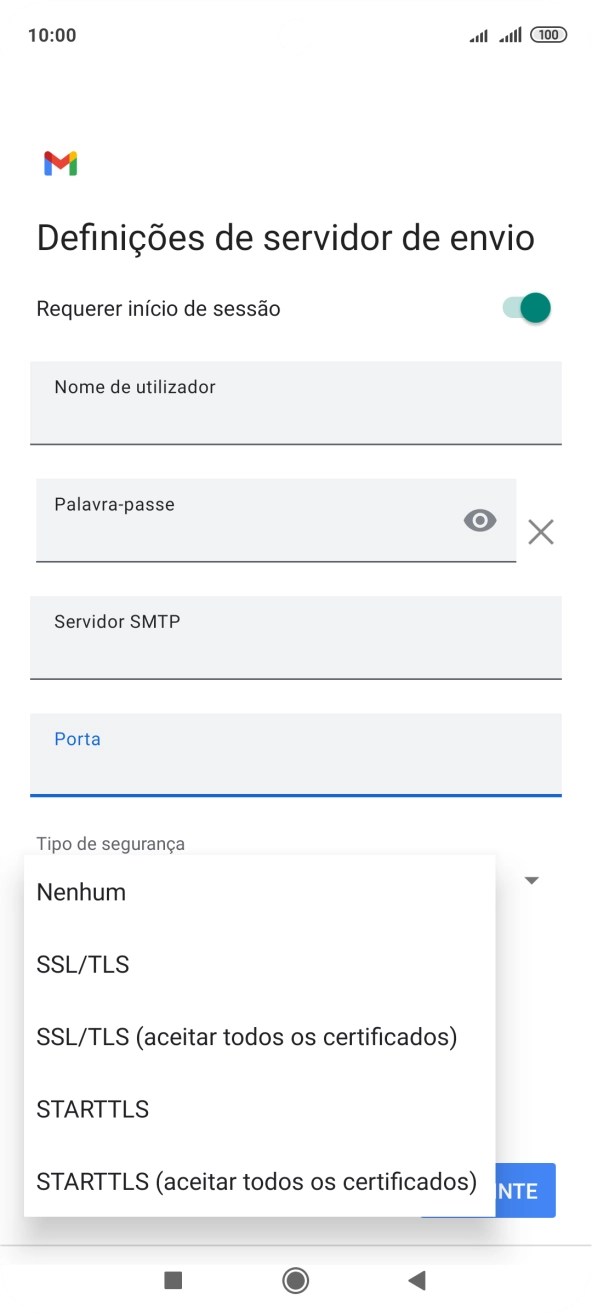Viewport: 592px width, 1316px height.
Task: Pick SSL/TLS aceitar todos os certificados
Action: click(246, 1036)
